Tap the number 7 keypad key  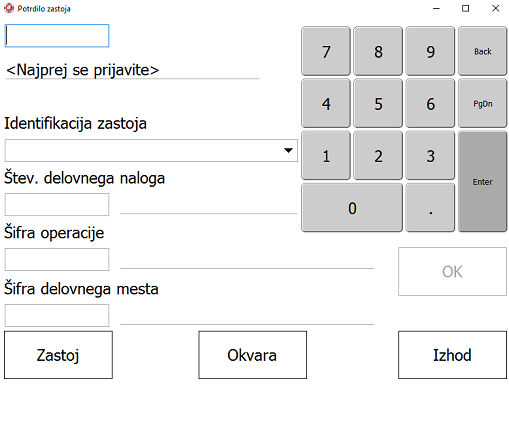[x=326, y=51]
